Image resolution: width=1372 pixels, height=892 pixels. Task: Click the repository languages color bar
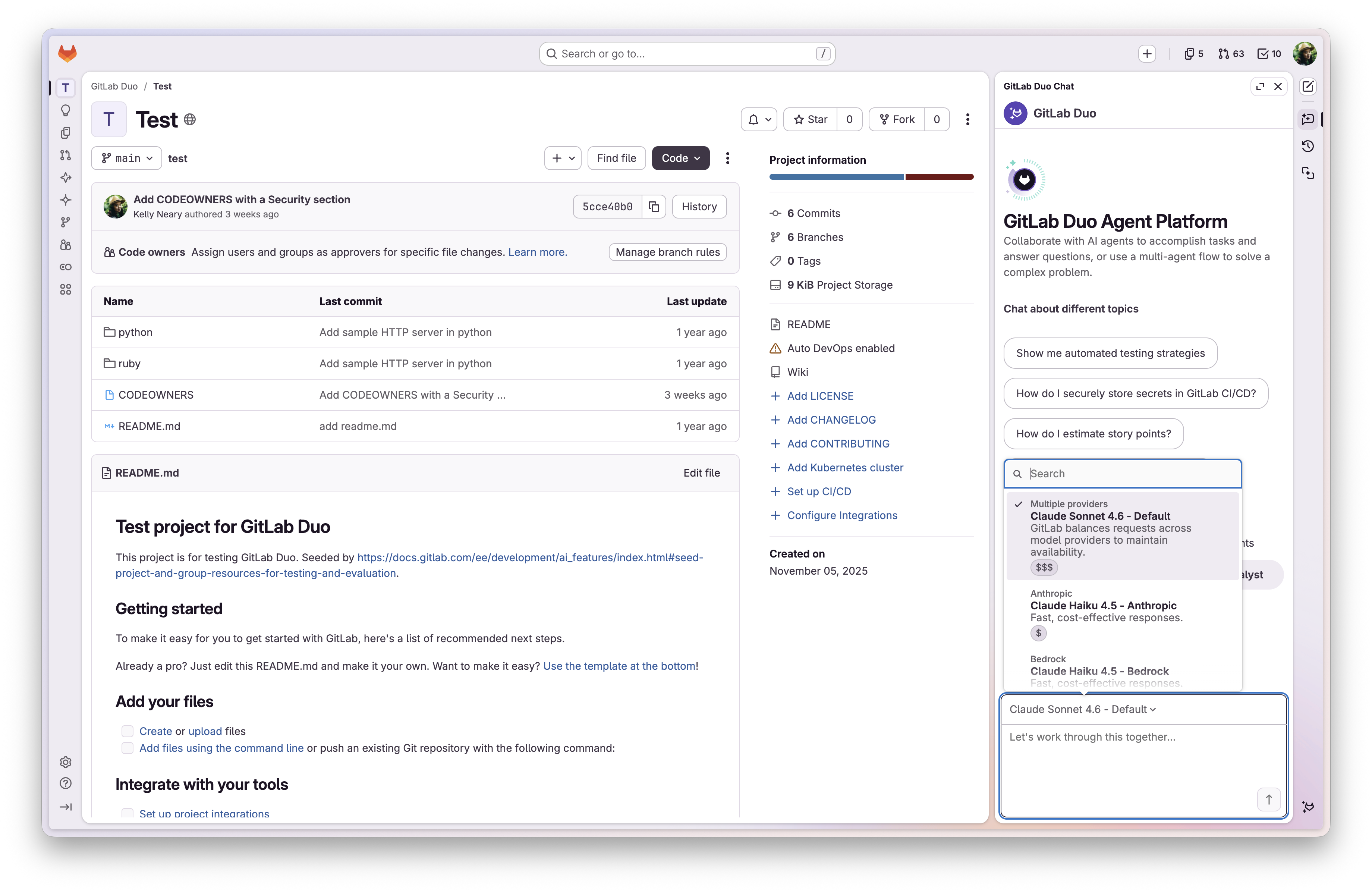click(871, 177)
